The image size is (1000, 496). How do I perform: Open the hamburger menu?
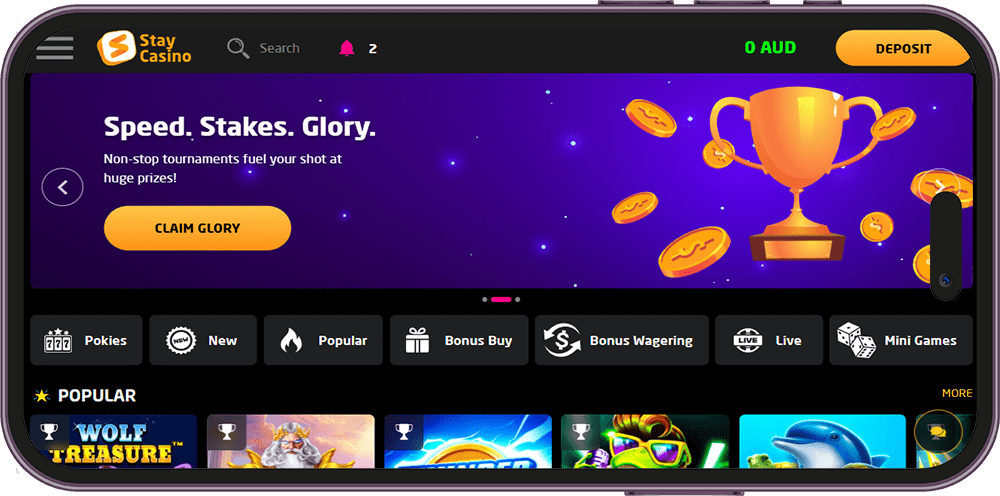(55, 48)
